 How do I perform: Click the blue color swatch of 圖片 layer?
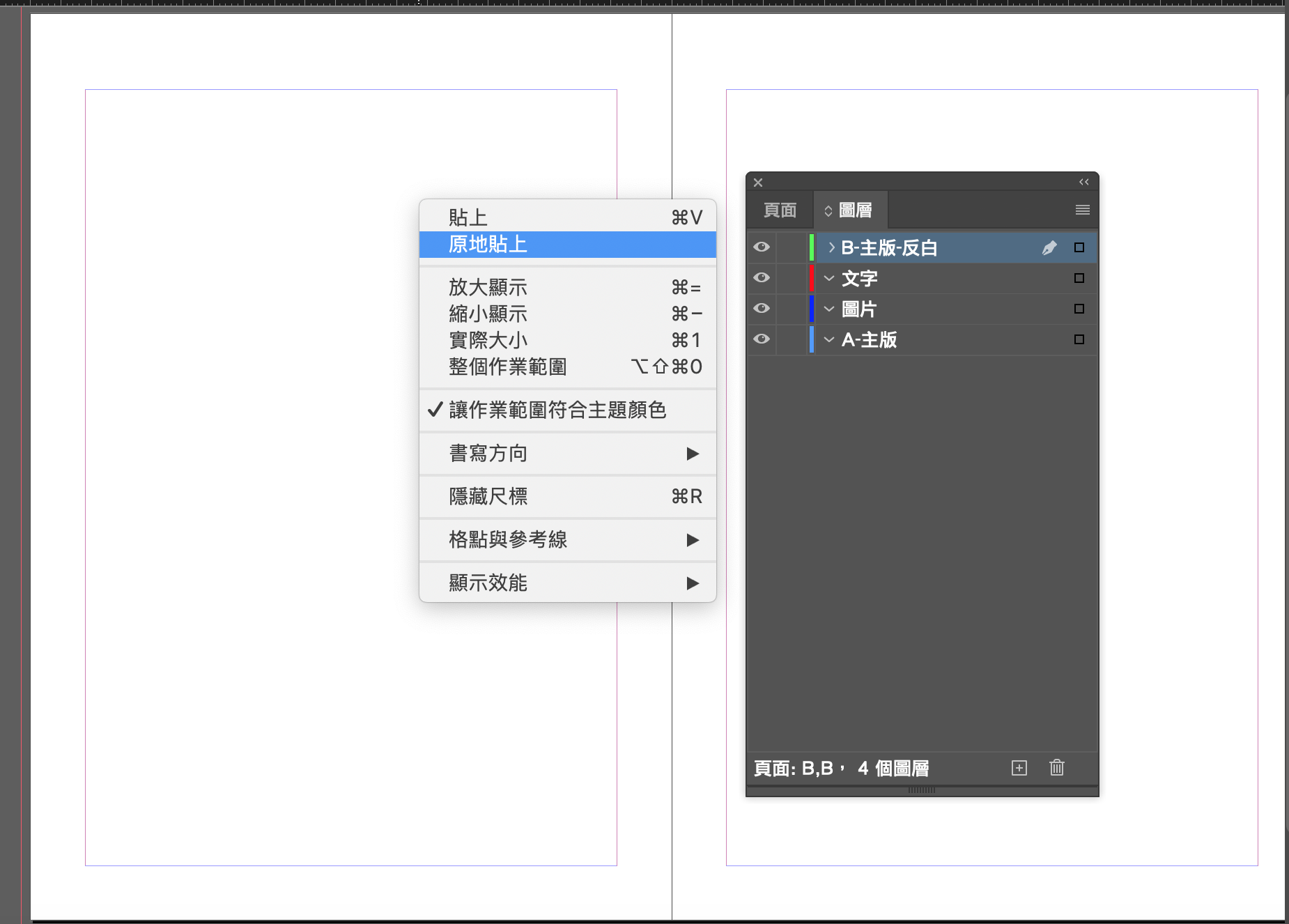coord(812,309)
